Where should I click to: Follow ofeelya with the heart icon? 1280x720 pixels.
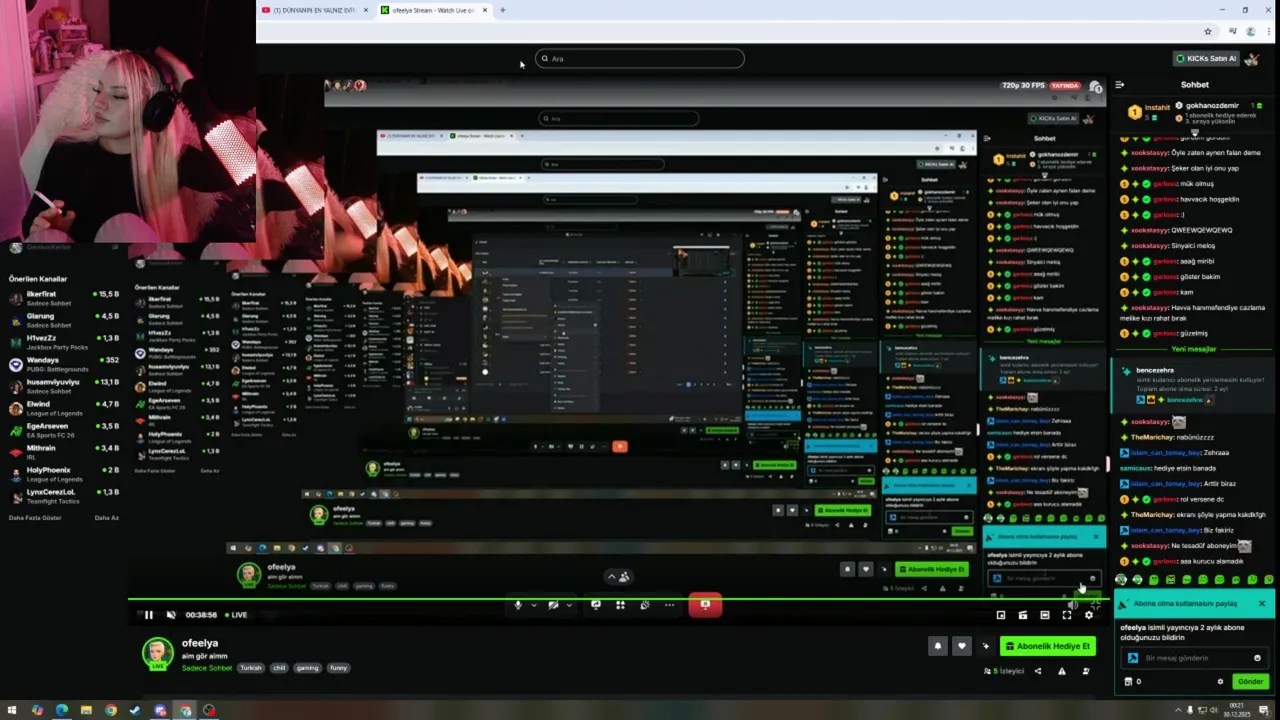[x=961, y=646]
